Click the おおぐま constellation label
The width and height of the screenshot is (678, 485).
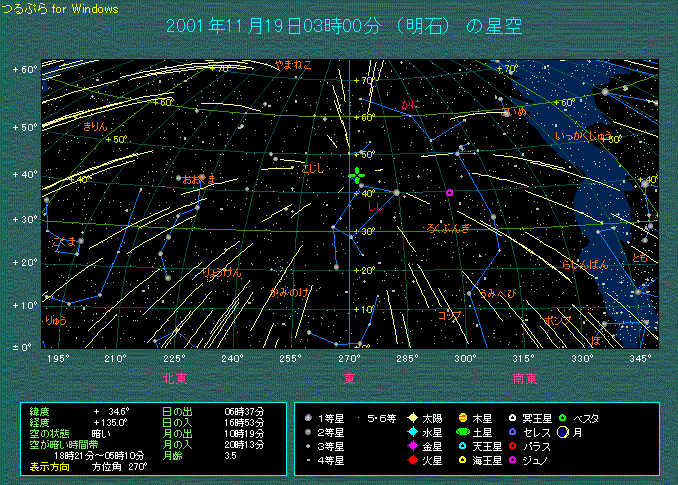click(198, 179)
